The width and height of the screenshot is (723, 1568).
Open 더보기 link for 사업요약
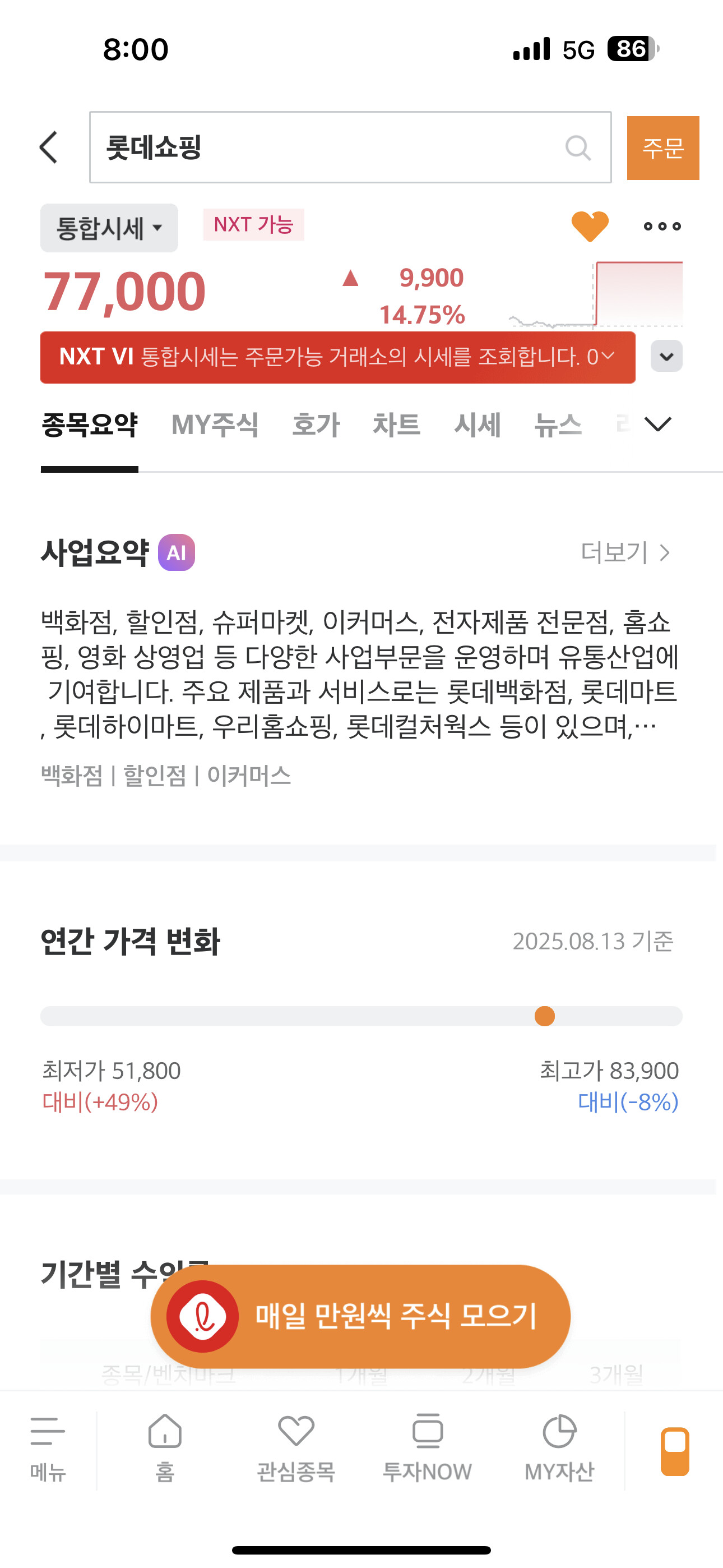(625, 553)
